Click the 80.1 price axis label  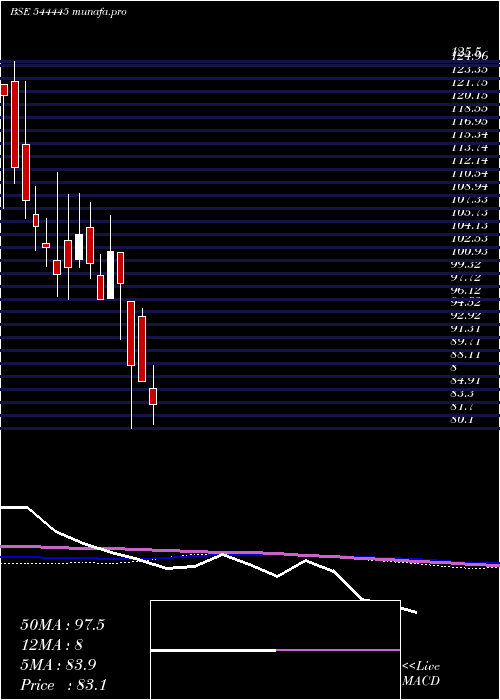click(463, 420)
